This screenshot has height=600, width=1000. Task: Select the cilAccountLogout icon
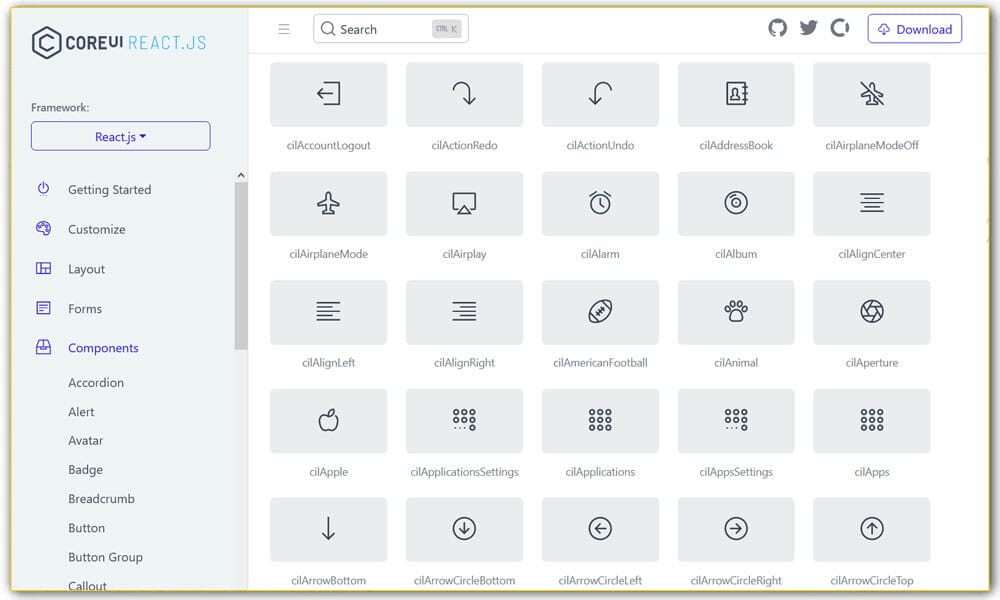(x=328, y=94)
